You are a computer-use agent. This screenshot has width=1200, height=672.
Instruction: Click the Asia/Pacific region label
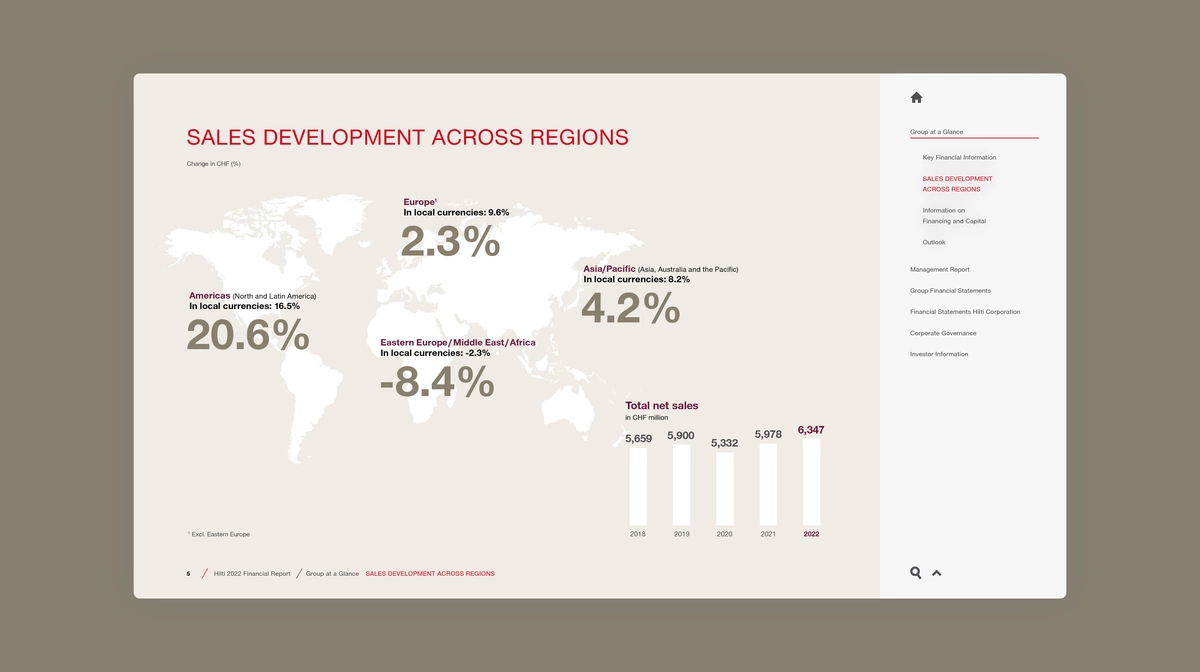[609, 269]
